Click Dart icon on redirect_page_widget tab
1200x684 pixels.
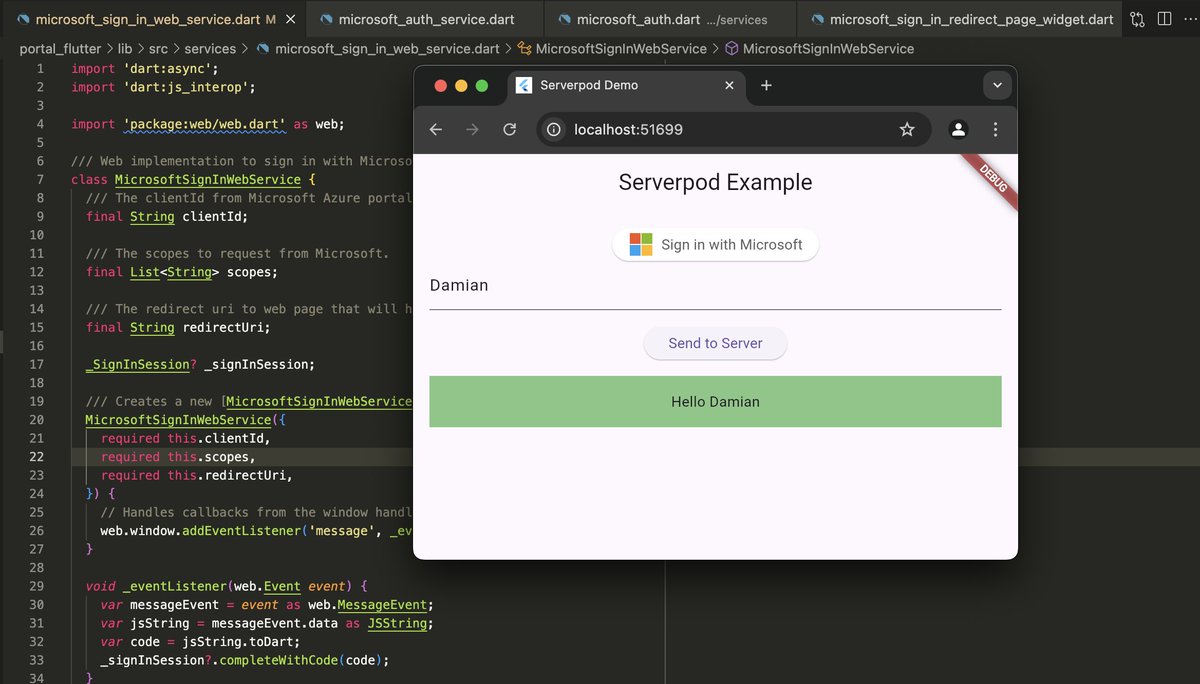[x=817, y=19]
